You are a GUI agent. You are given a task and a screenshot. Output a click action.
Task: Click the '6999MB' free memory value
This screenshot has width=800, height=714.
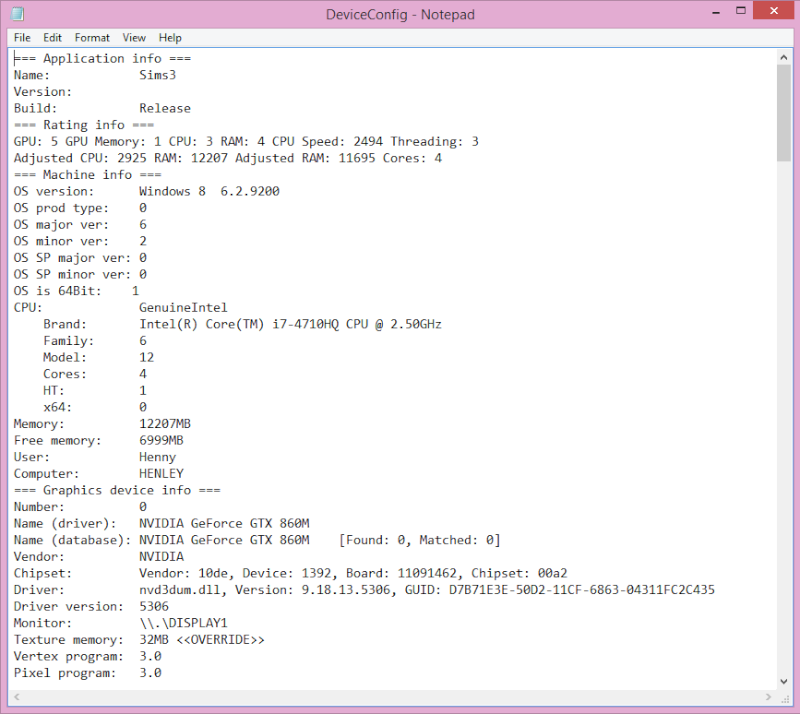[x=161, y=440]
